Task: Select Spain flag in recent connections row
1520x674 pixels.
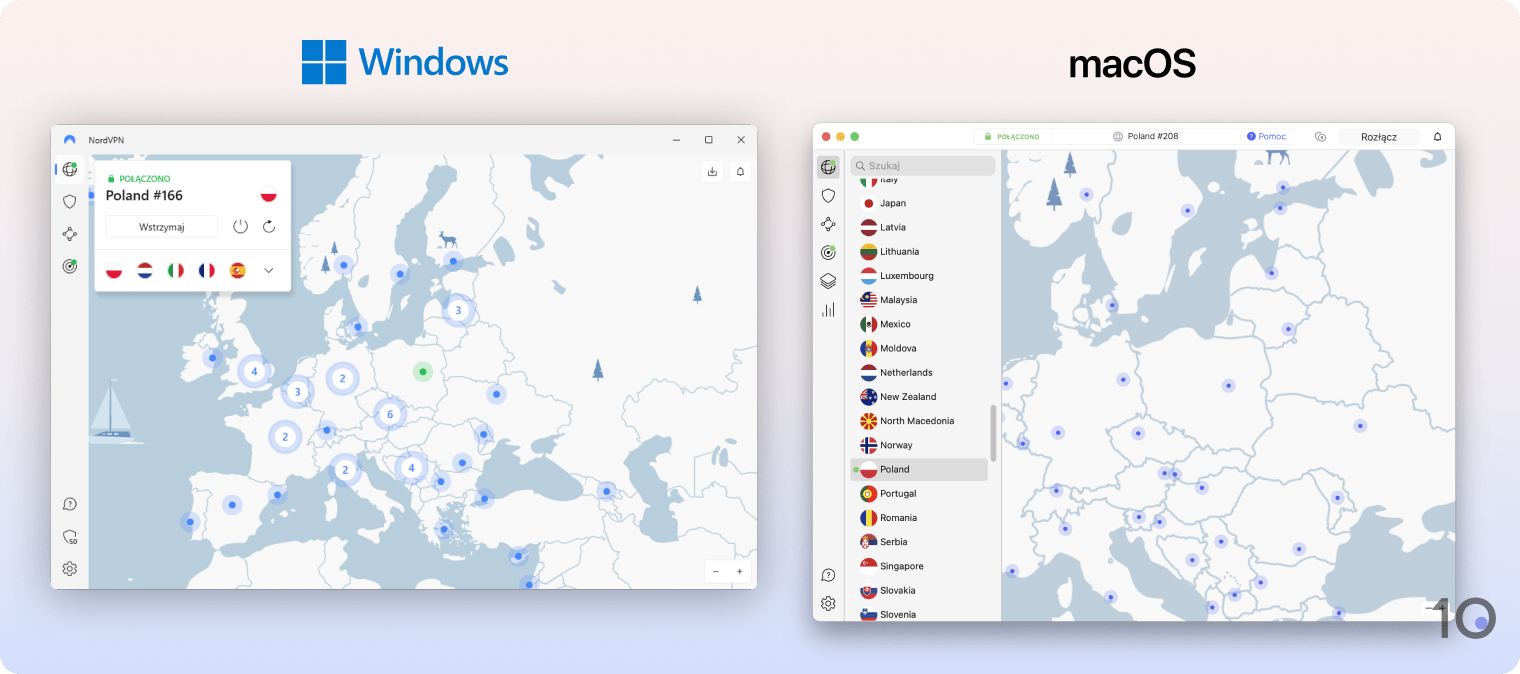Action: 238,270
